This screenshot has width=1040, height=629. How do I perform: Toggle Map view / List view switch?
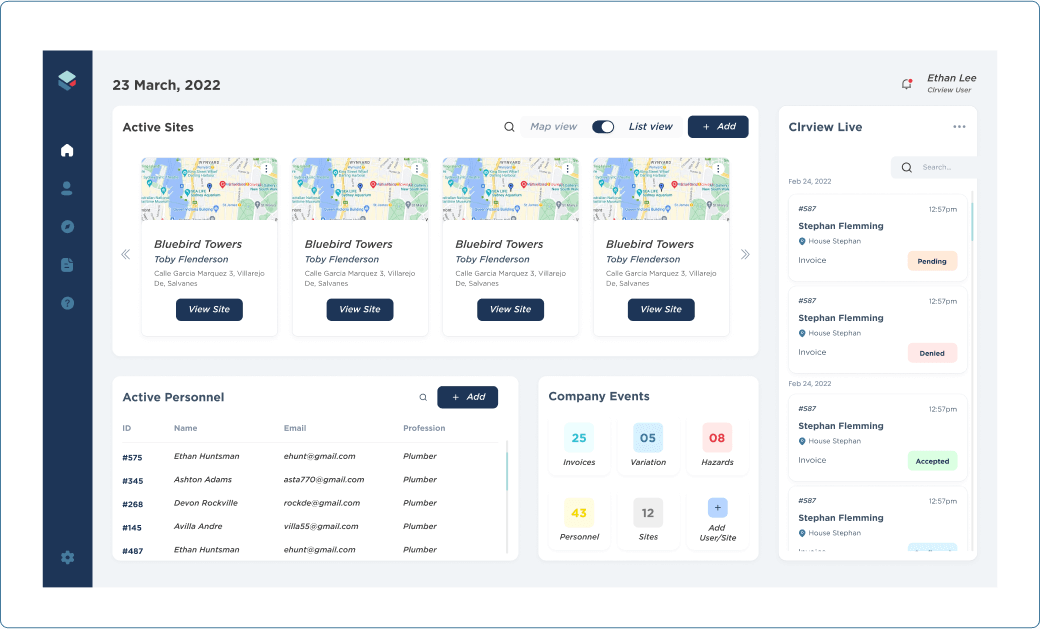pos(603,127)
